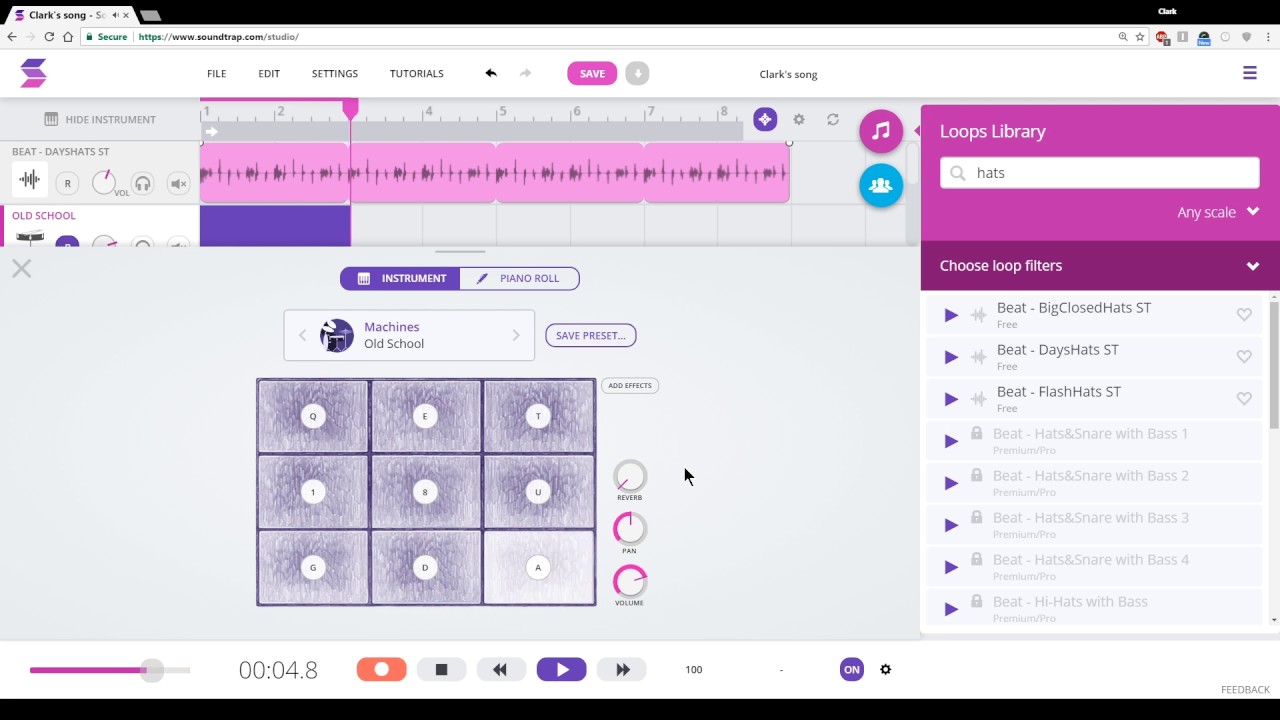Tap the drum pad E
This screenshot has width=1280, height=720.
(425, 416)
